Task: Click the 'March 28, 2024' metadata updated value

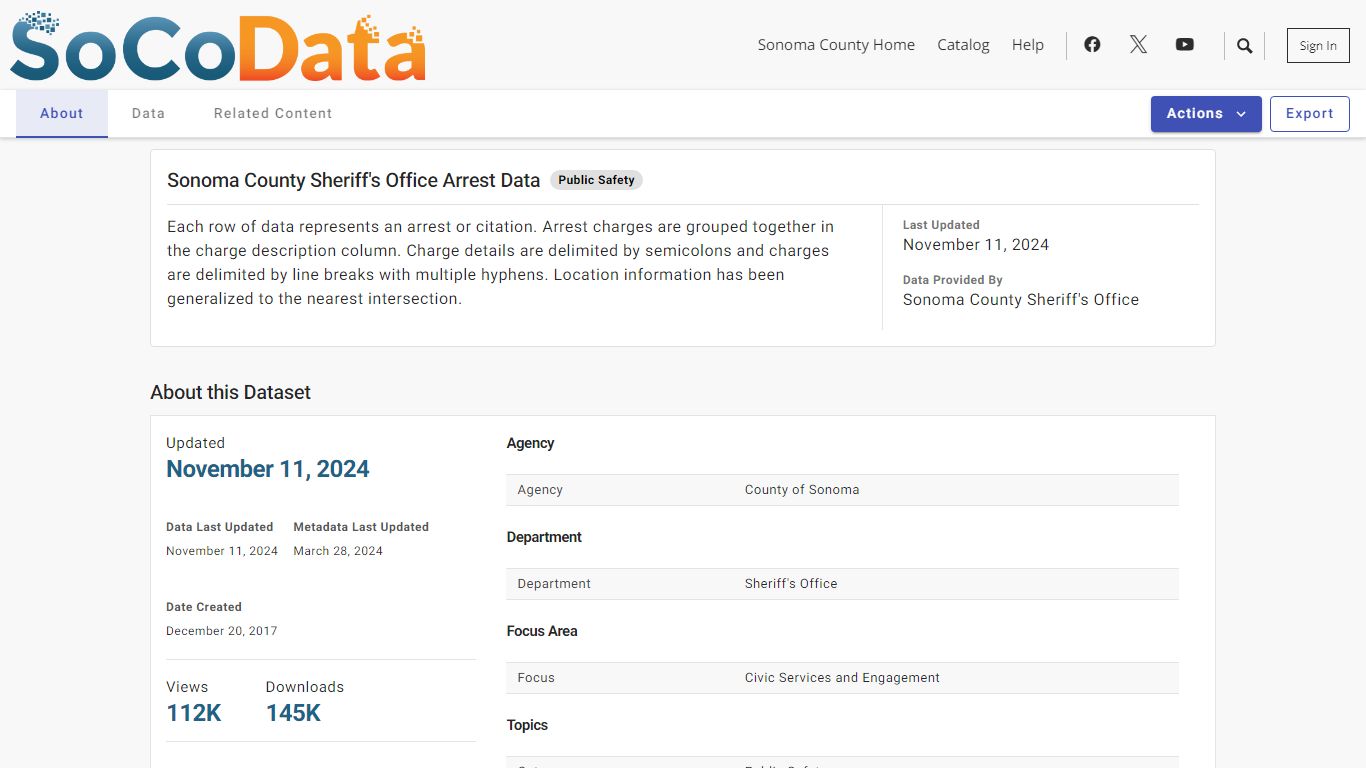Action: (x=338, y=551)
